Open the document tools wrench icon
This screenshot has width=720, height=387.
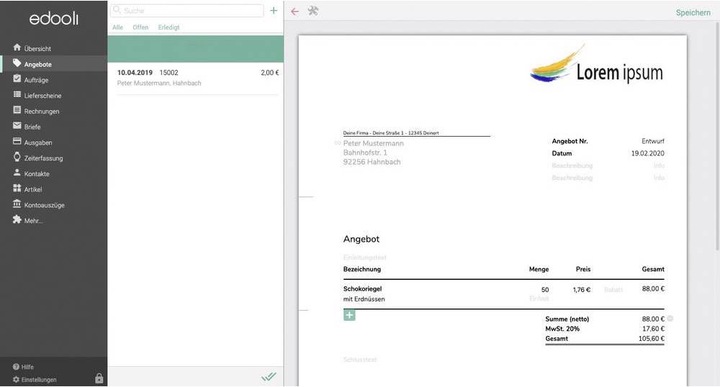coord(313,11)
